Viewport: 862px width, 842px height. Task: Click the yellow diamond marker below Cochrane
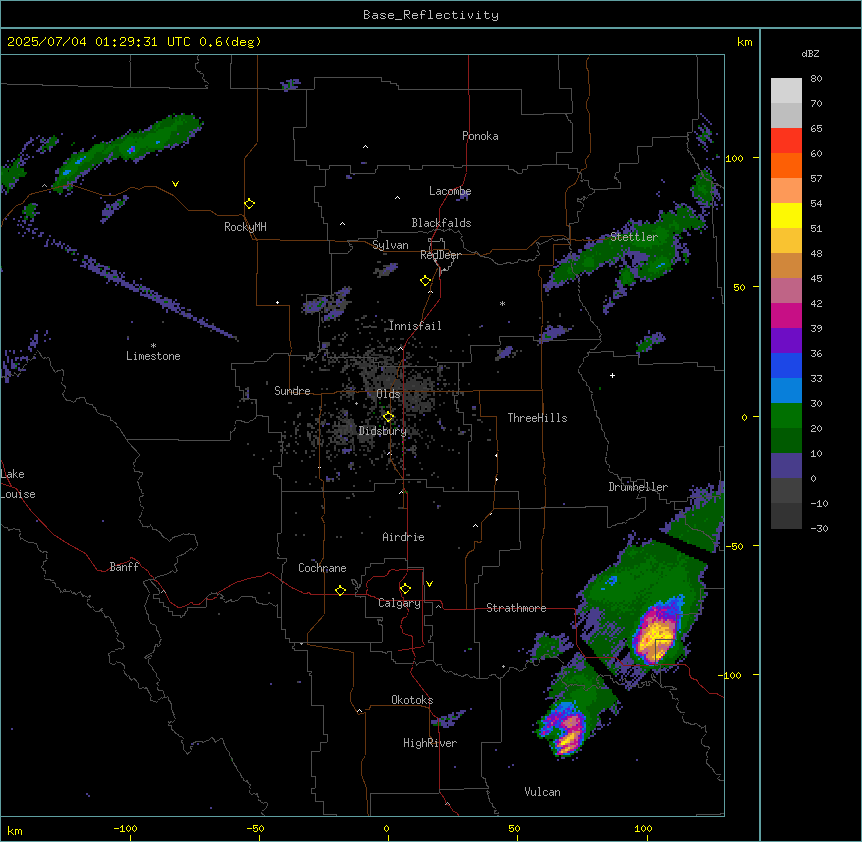pyautogui.click(x=340, y=590)
